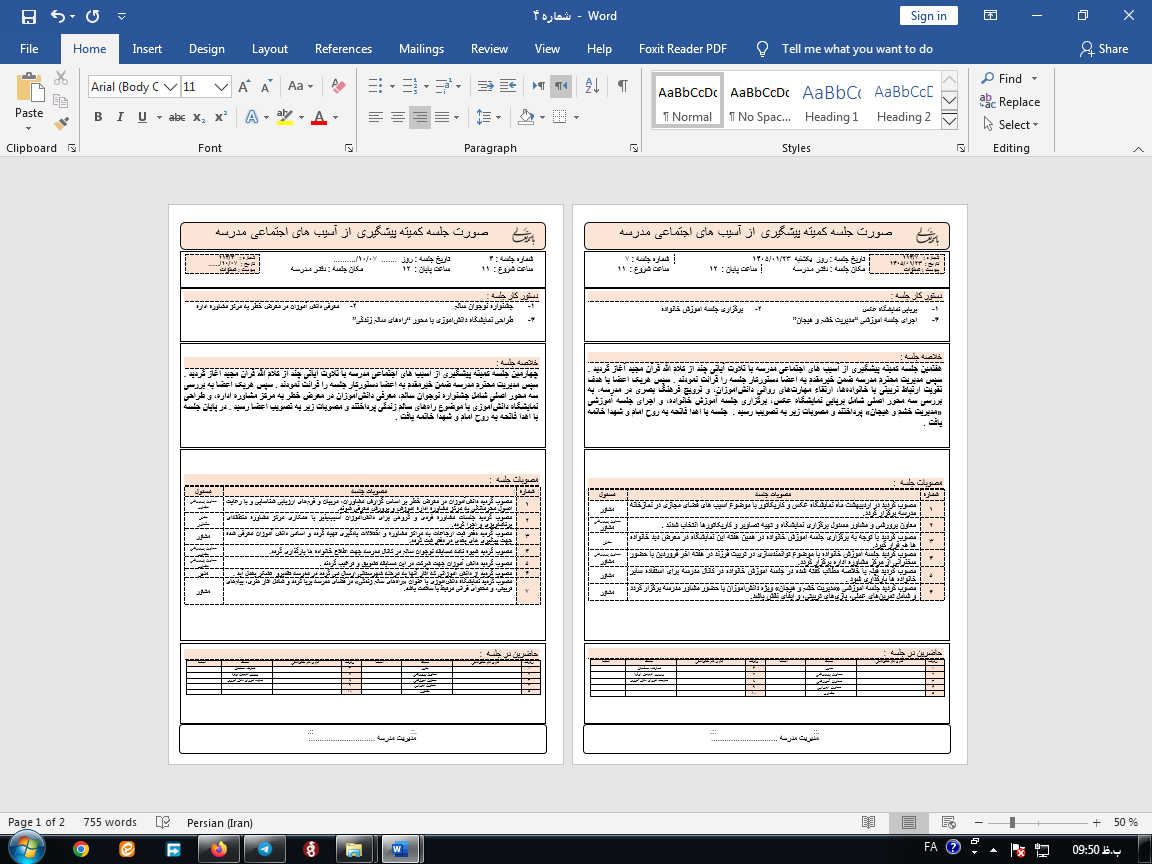Switch to the Layout tab
The height and width of the screenshot is (864, 1152).
click(269, 49)
